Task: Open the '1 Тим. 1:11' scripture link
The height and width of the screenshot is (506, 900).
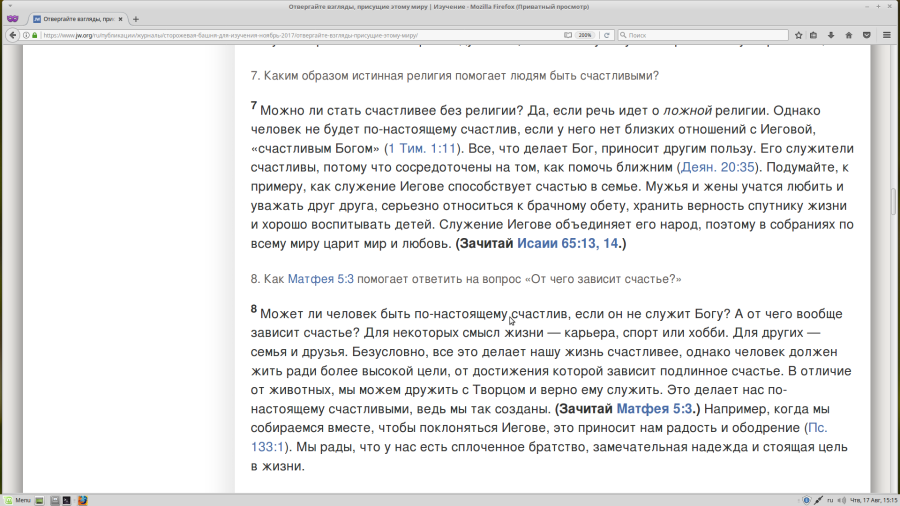Action: pyautogui.click(x=422, y=149)
